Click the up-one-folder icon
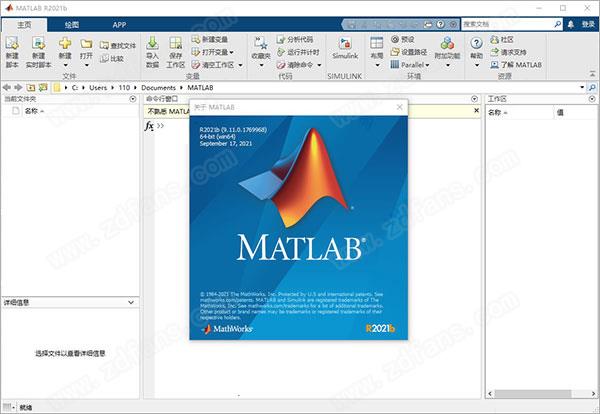Viewport: 600px width, 414px height. click(x=31, y=88)
